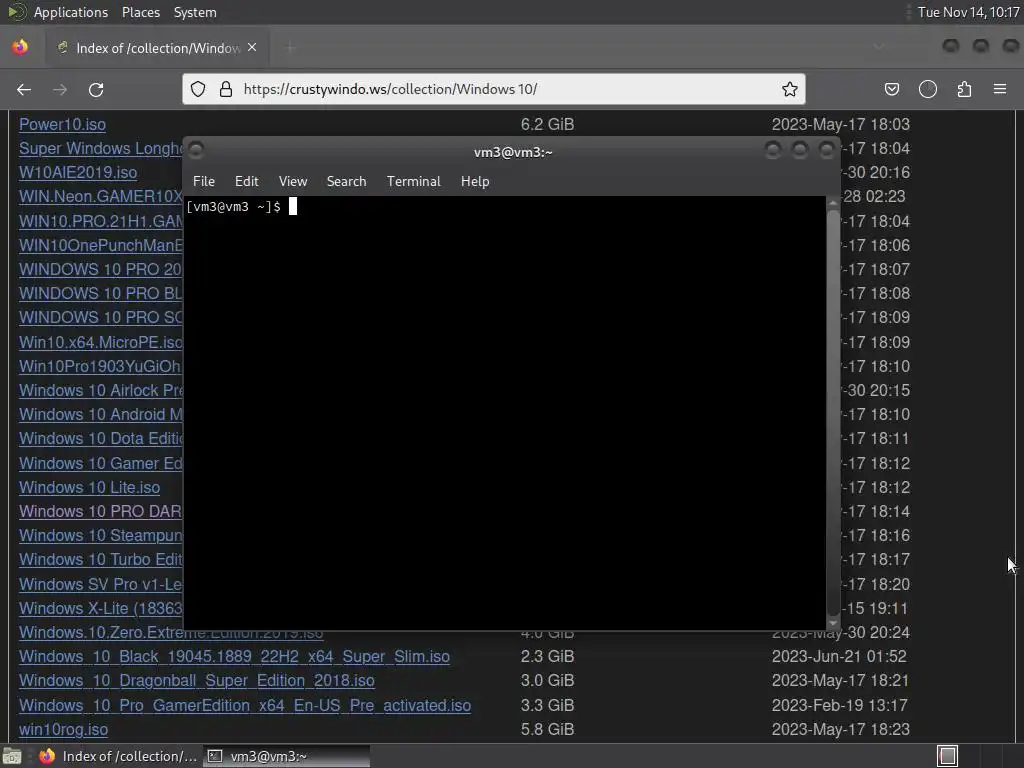Open Windows_10_Pro_GamerEdition Pre_activated.iso link

(x=245, y=705)
